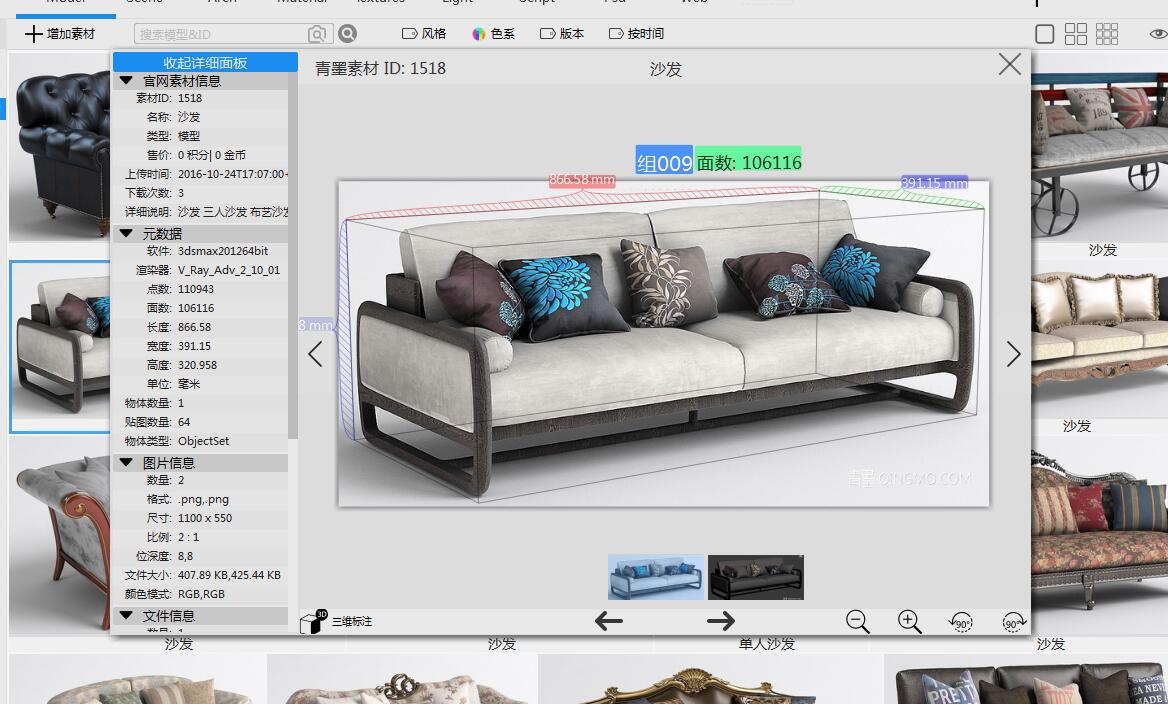Click the 详细说明 description row
This screenshot has height=704, width=1168.
(x=200, y=212)
